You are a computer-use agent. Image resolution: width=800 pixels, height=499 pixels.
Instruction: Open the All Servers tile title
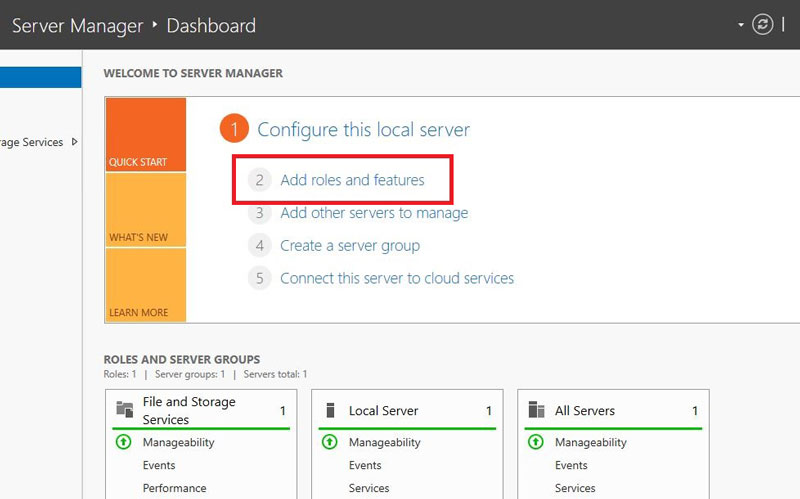click(585, 411)
